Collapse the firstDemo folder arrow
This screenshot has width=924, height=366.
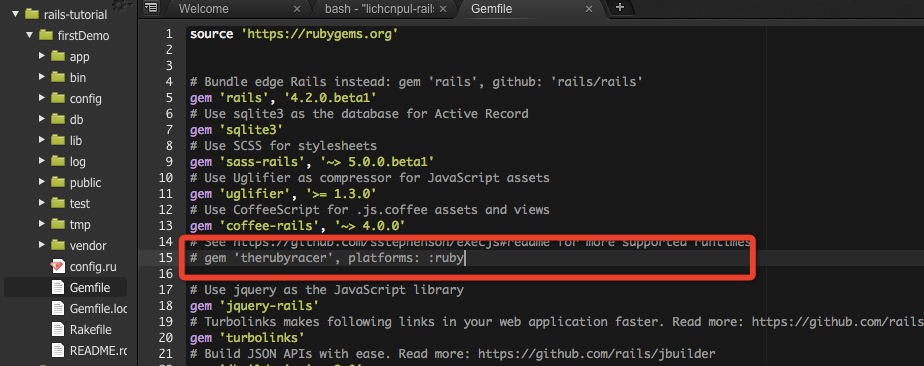pos(29,35)
